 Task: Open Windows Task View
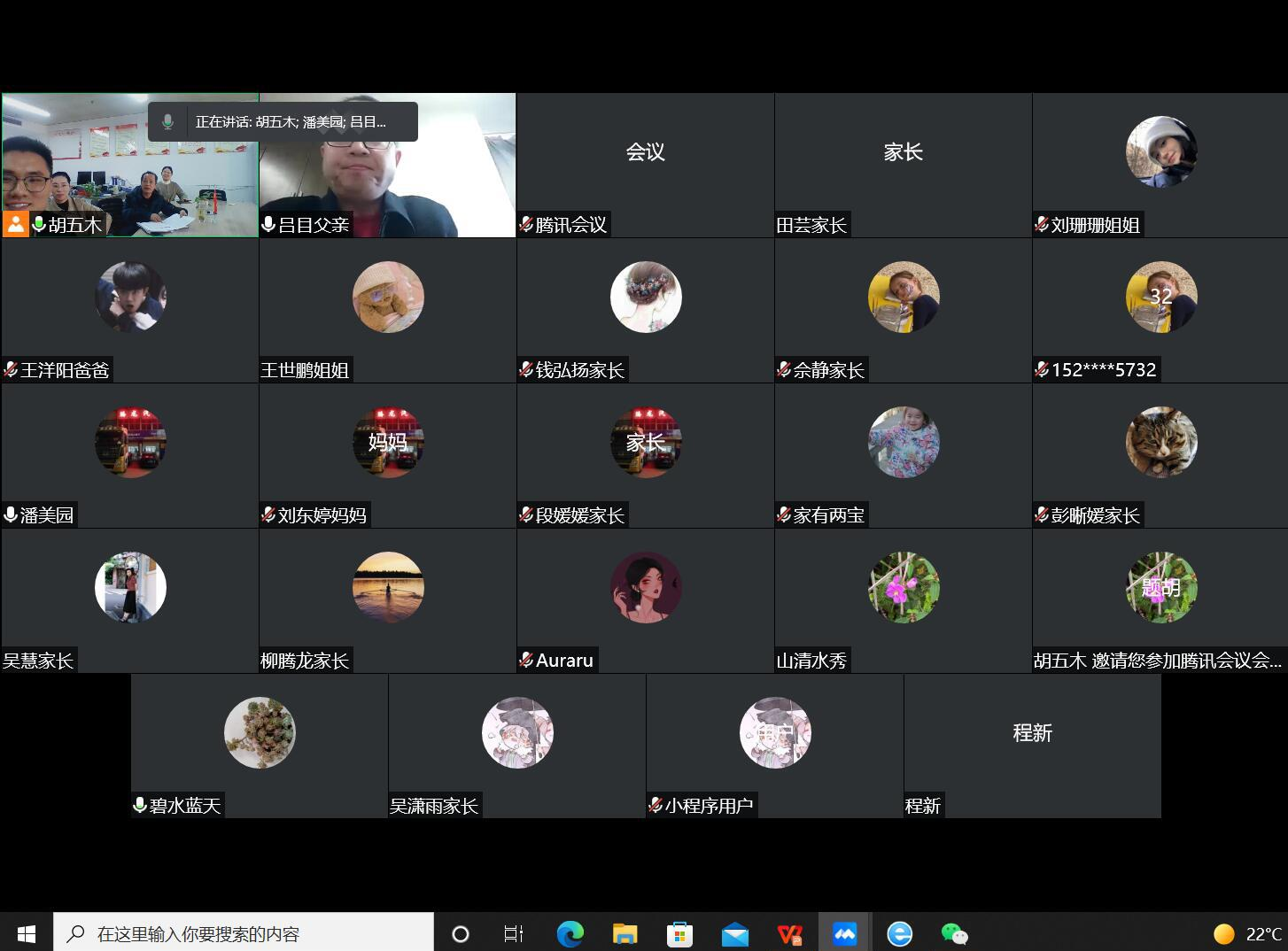point(514,933)
